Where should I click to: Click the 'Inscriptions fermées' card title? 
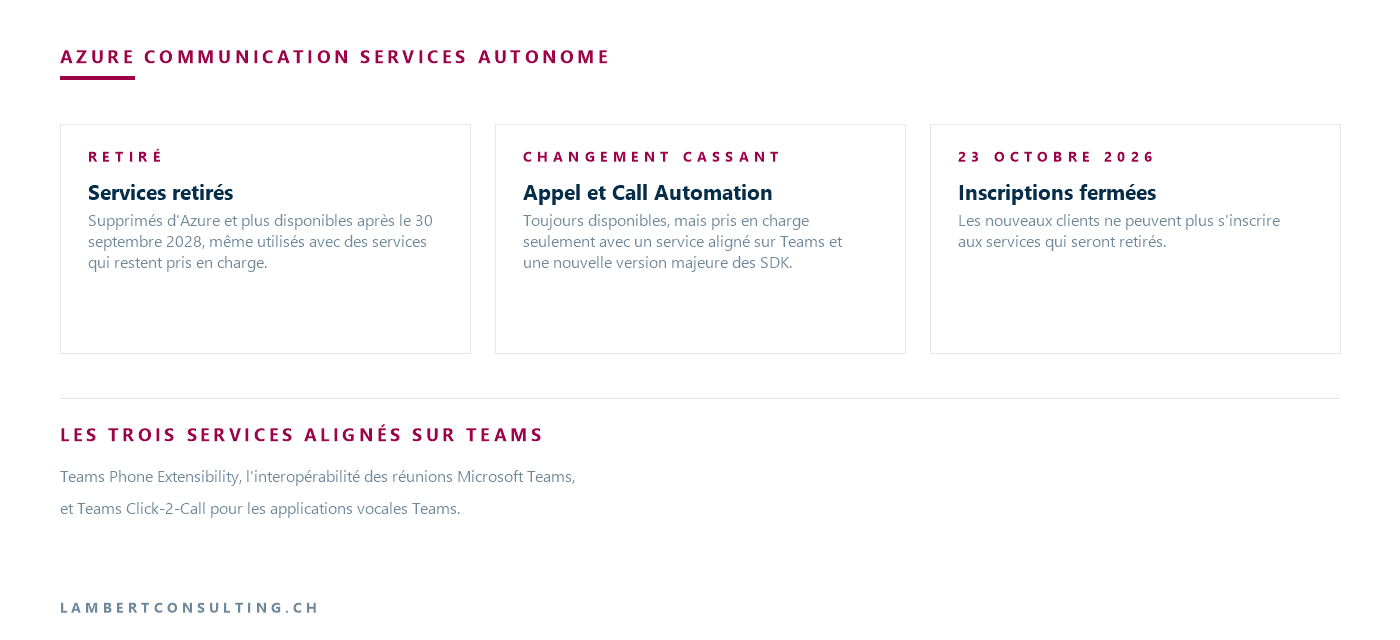click(1057, 192)
